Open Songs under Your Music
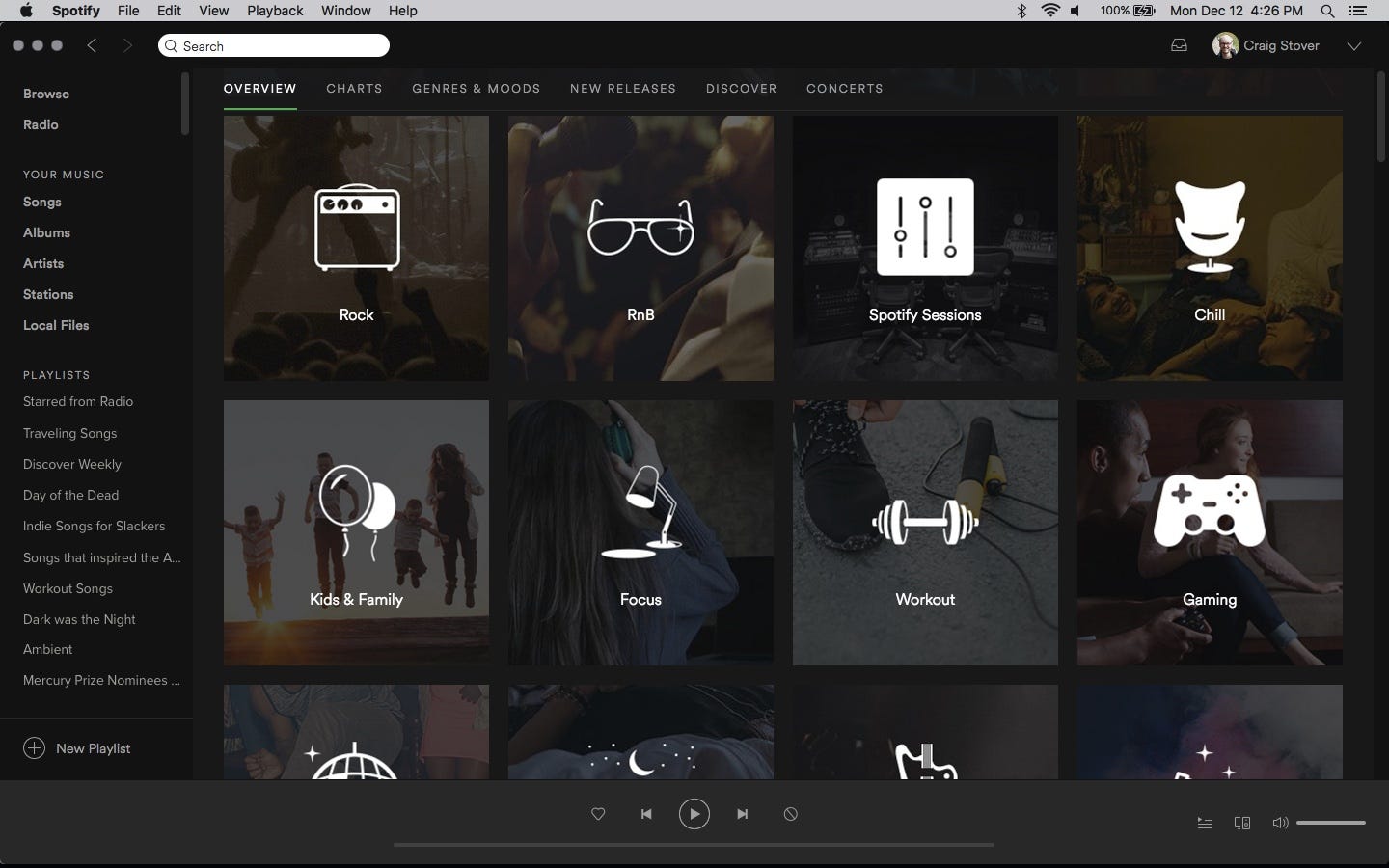1389x868 pixels. click(x=42, y=202)
